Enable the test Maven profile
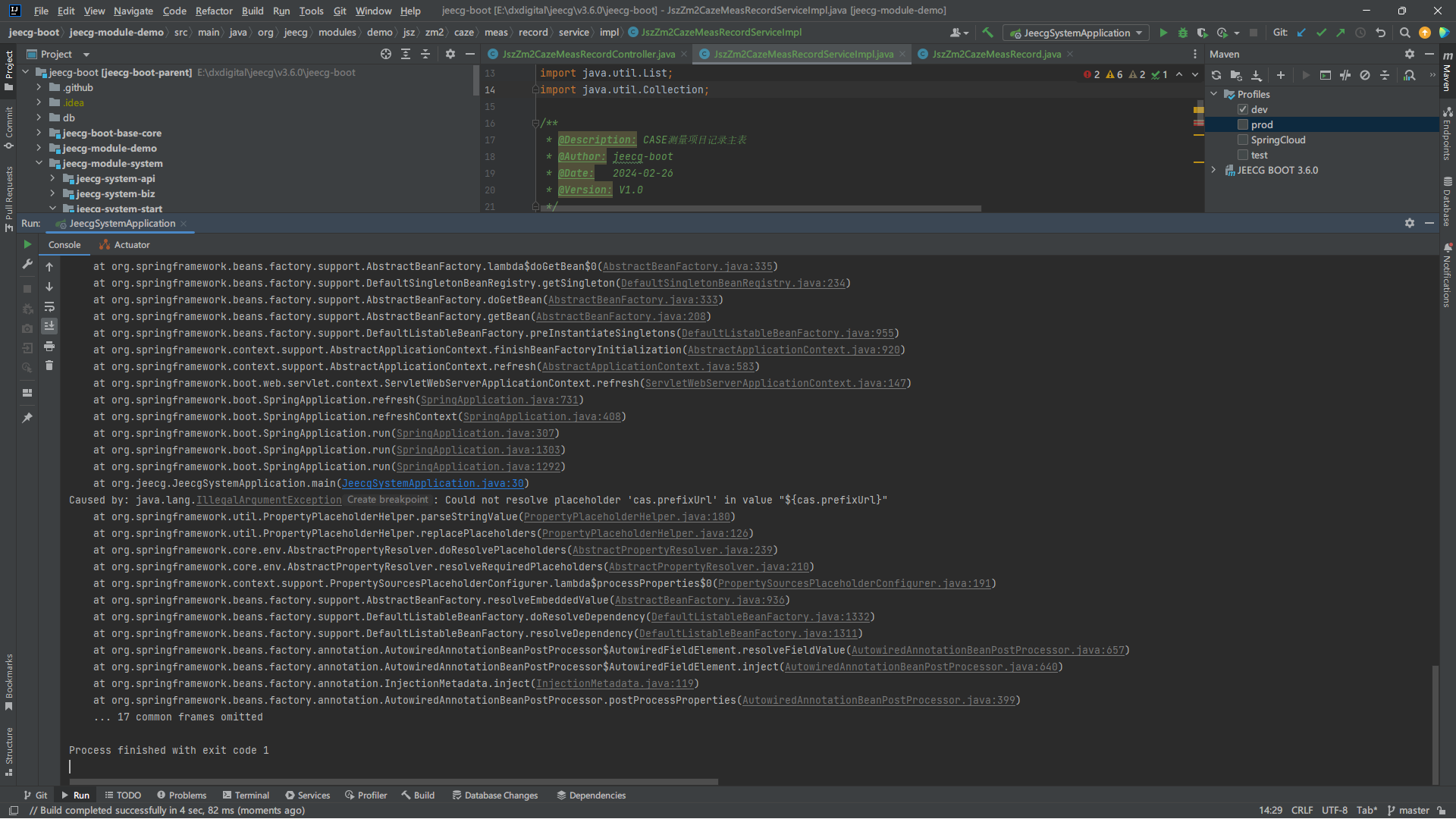The height and width of the screenshot is (819, 1456). [x=1243, y=155]
